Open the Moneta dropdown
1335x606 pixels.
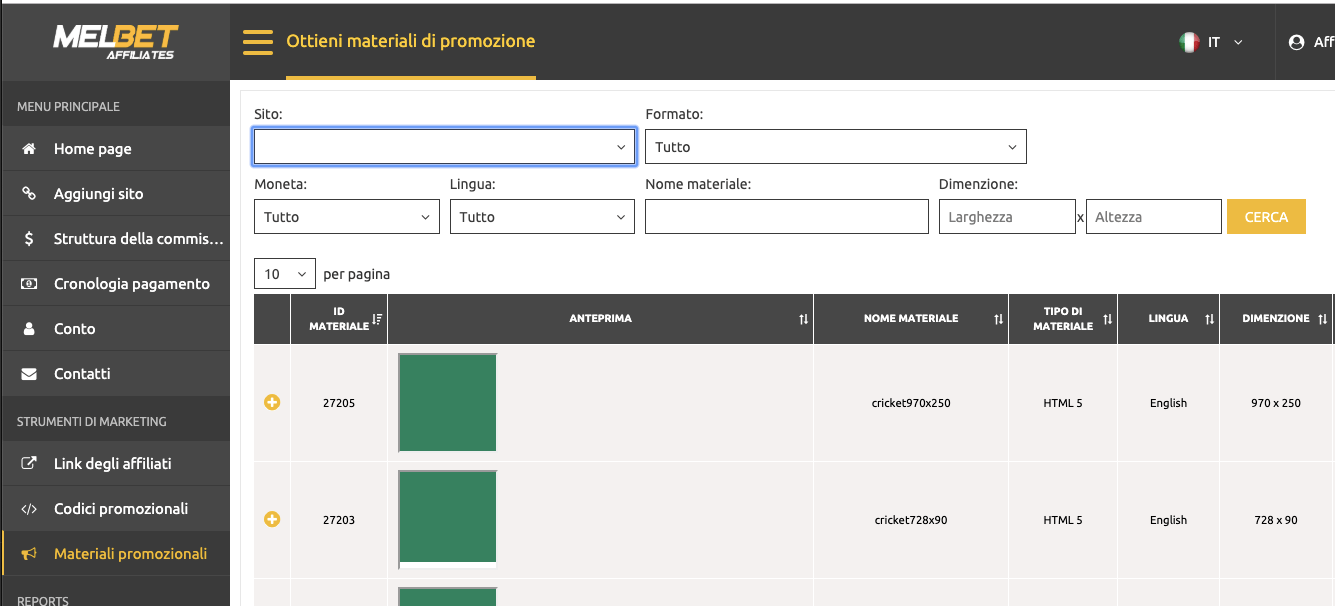[347, 217]
